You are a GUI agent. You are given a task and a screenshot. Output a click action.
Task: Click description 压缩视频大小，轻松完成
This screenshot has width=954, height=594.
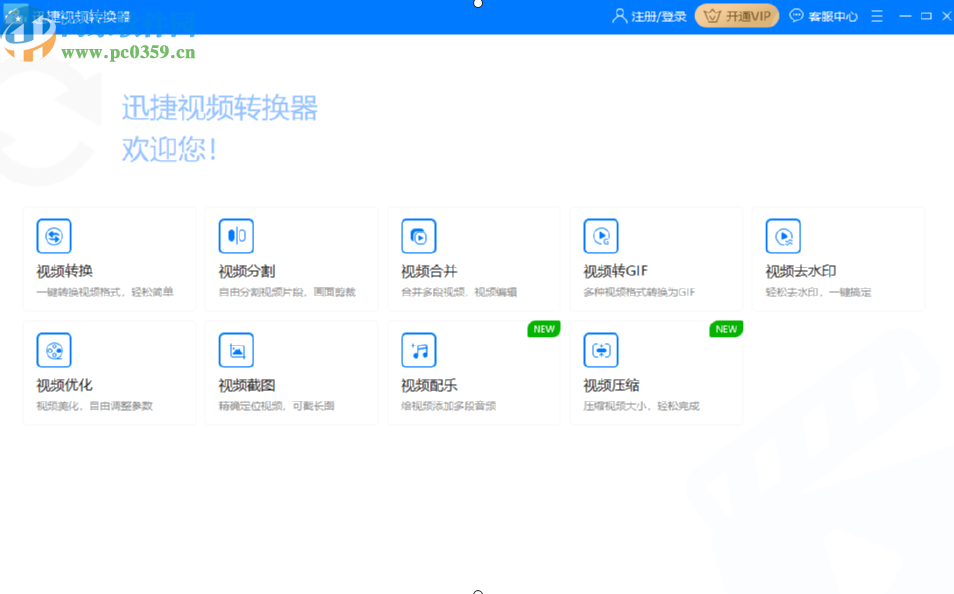coord(641,406)
